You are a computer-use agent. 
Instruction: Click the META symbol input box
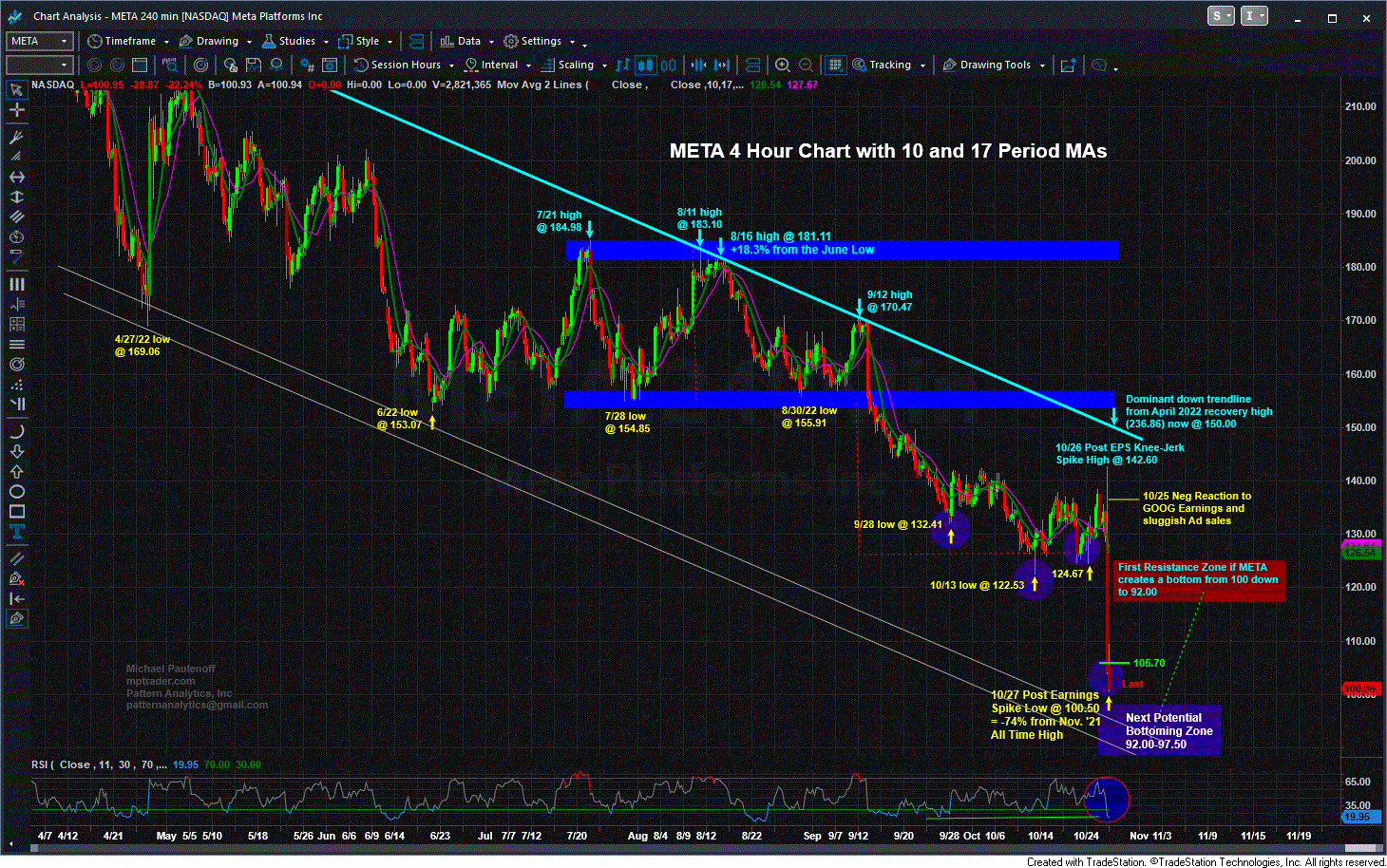point(39,41)
